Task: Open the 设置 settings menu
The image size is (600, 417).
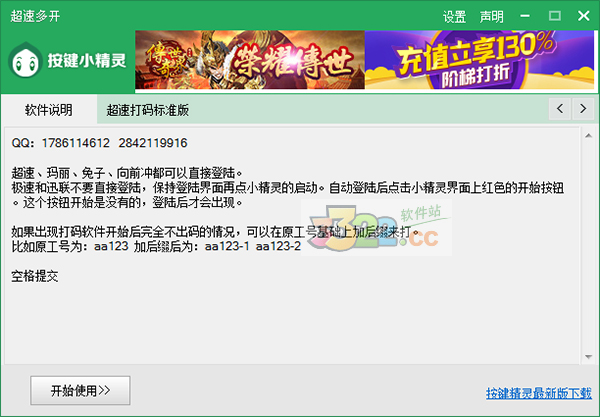Action: click(x=454, y=16)
